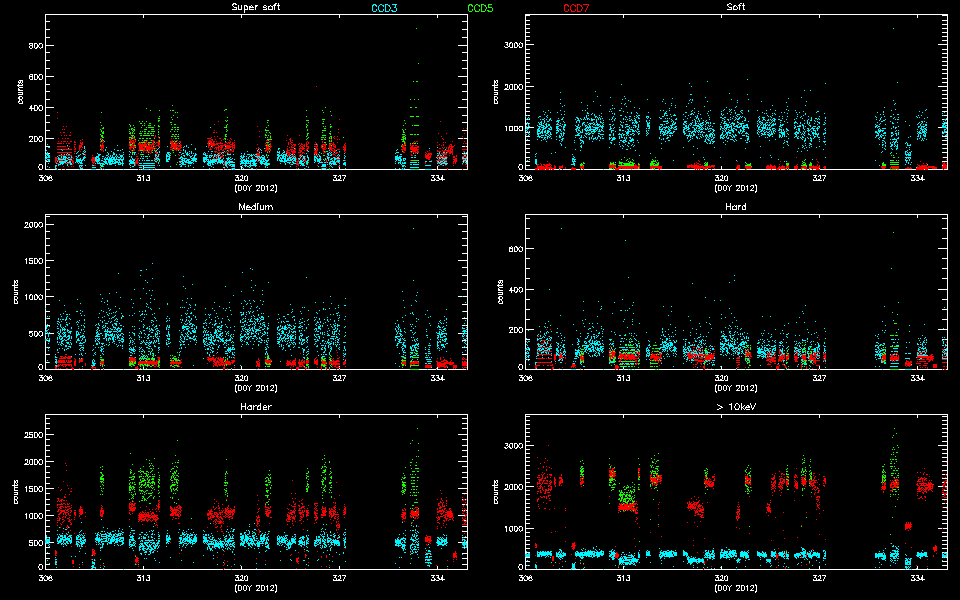
Task: Click the red CCD7 legend label
Action: click(x=576, y=8)
